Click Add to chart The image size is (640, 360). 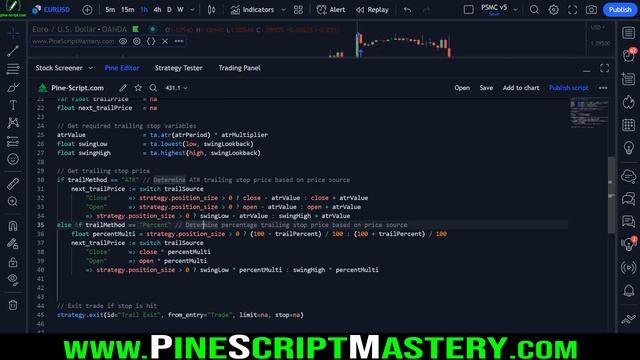(521, 88)
